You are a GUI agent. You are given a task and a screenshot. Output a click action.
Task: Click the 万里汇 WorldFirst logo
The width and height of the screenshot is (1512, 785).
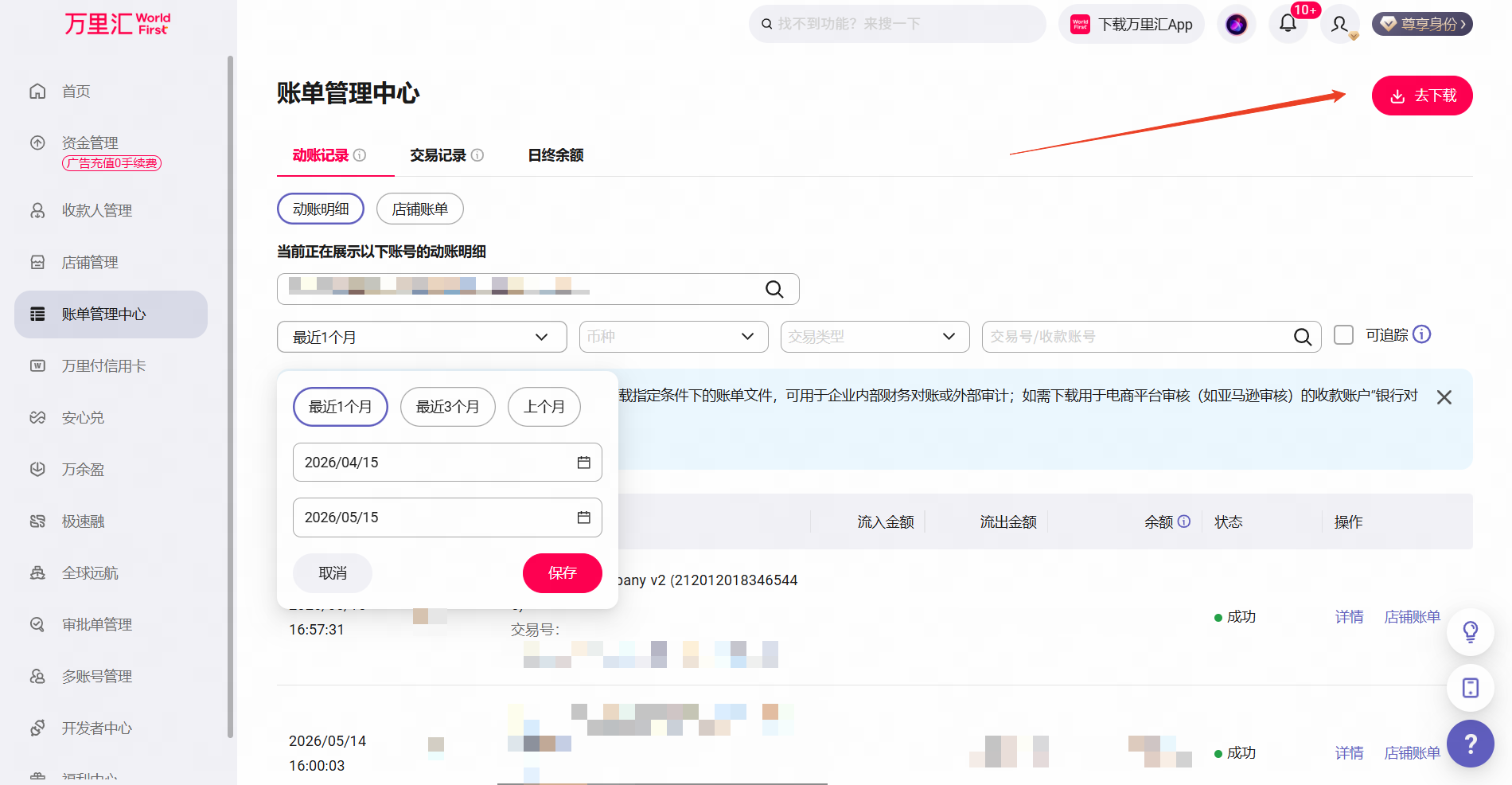117,24
